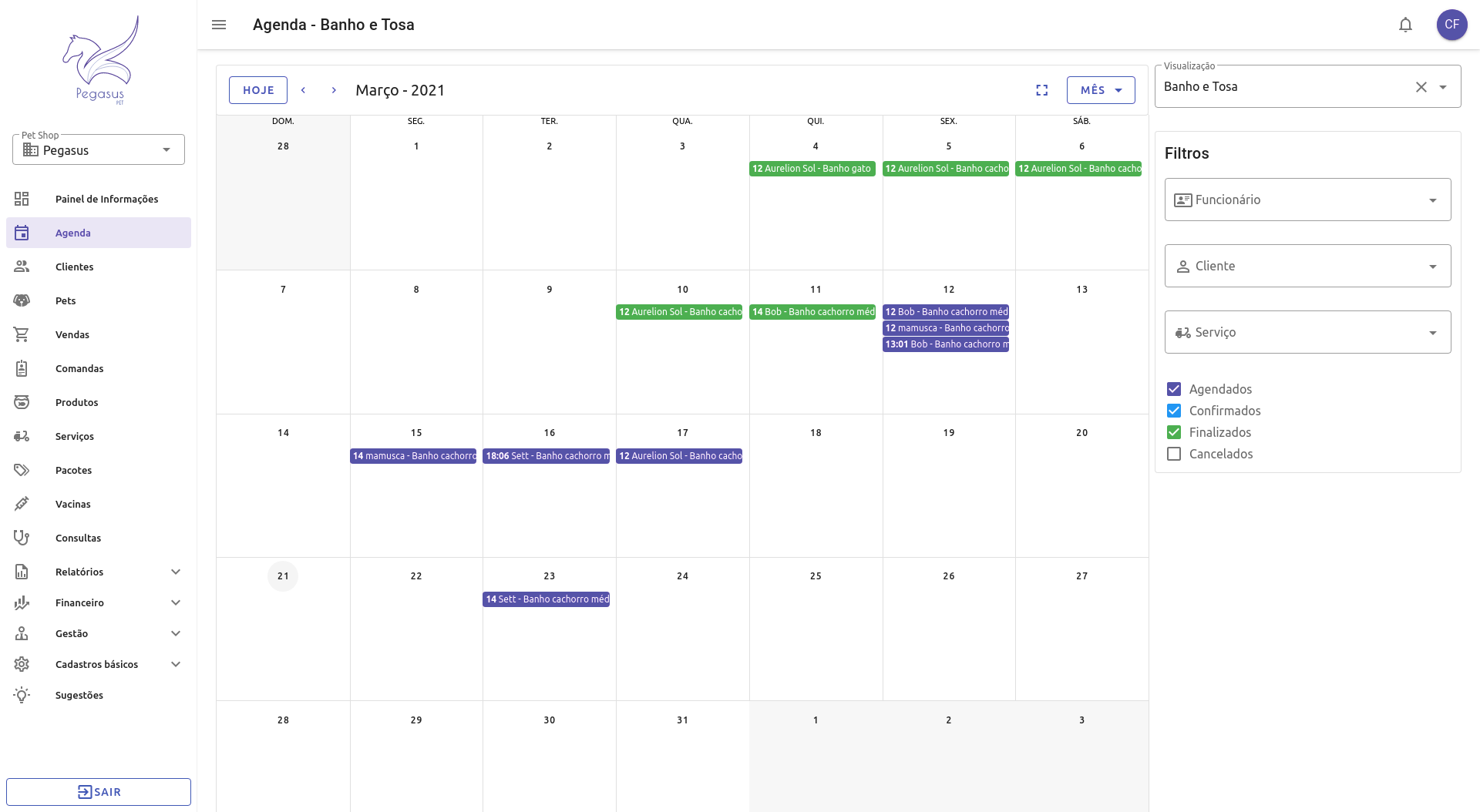Toggle the Agendados checkbox
The image size is (1480, 812).
[x=1174, y=389]
